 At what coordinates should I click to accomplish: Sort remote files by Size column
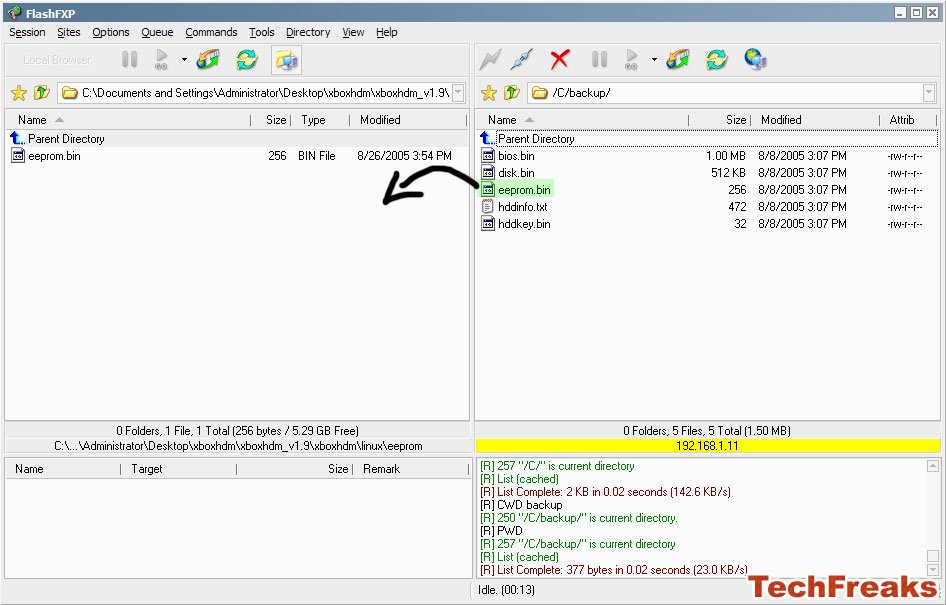tap(720, 120)
